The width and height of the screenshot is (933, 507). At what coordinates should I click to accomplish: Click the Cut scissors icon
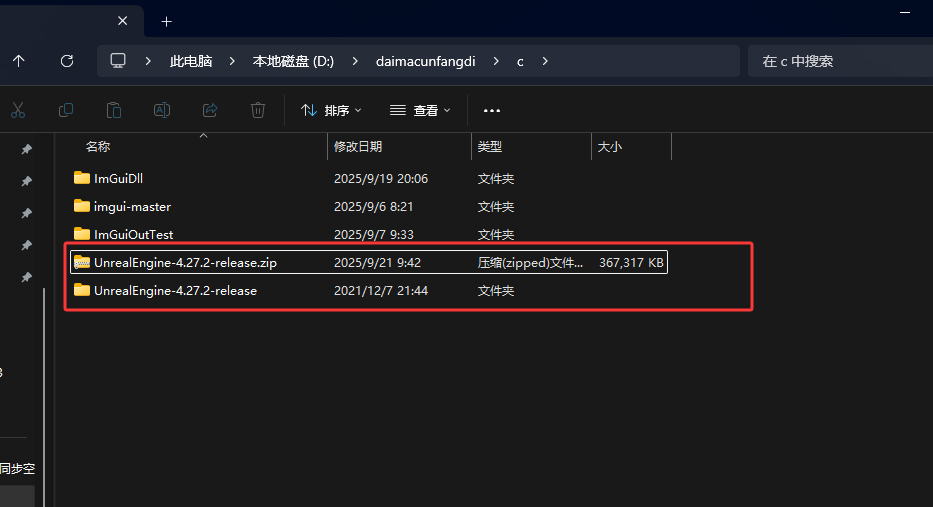point(18,110)
